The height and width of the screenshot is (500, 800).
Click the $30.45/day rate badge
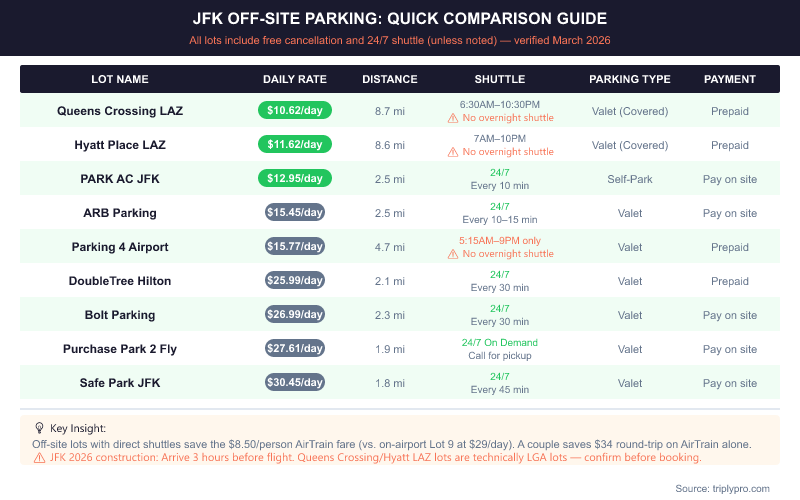pos(294,383)
